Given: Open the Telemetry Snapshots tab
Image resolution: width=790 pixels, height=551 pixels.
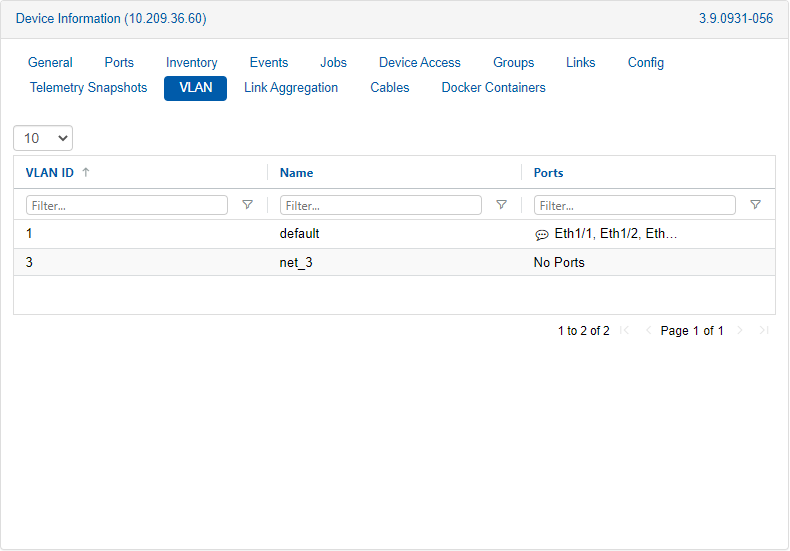Looking at the screenshot, I should [88, 88].
